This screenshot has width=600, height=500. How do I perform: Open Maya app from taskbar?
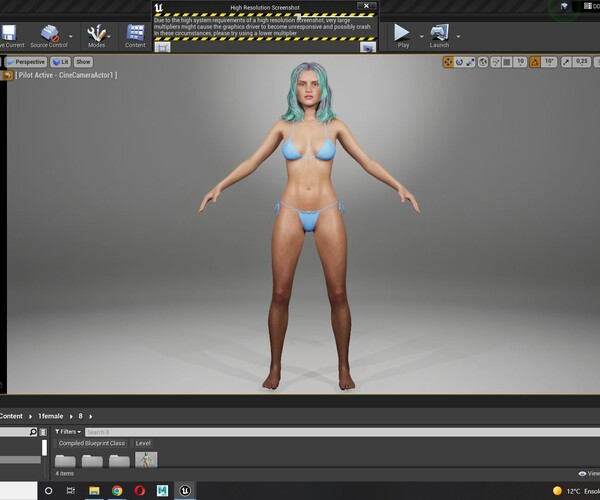point(162,490)
